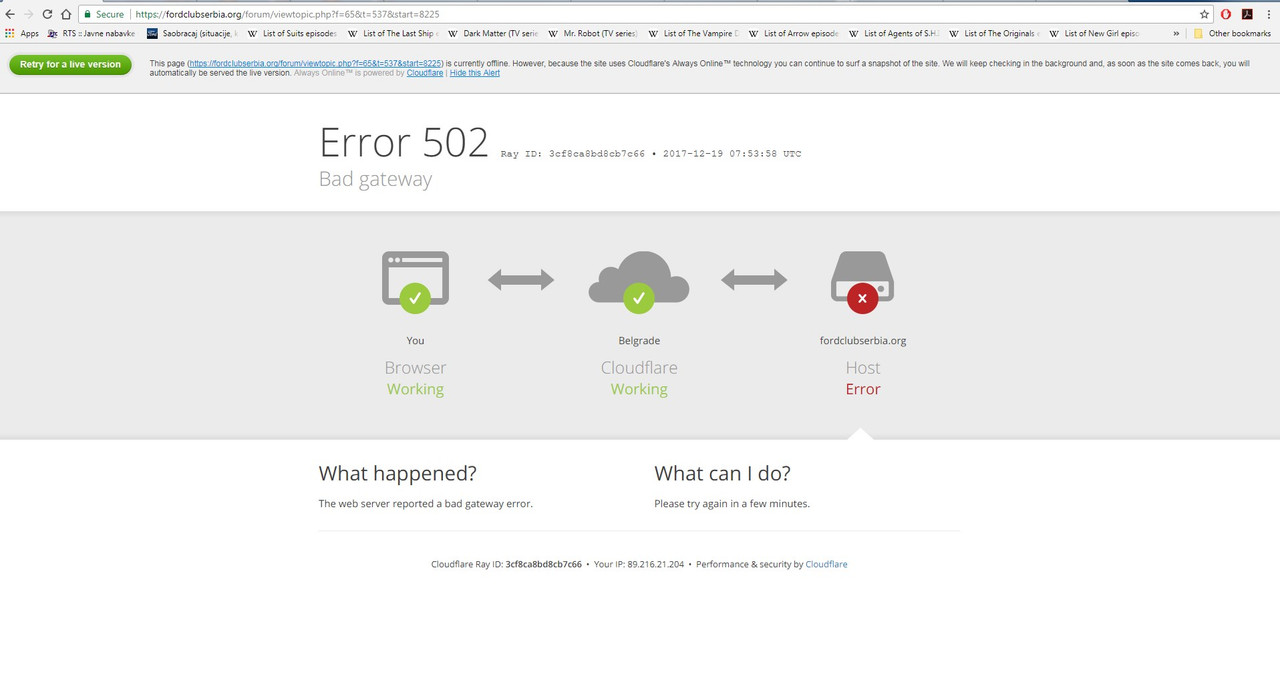Open Cloudflare link in page footer

(826, 564)
